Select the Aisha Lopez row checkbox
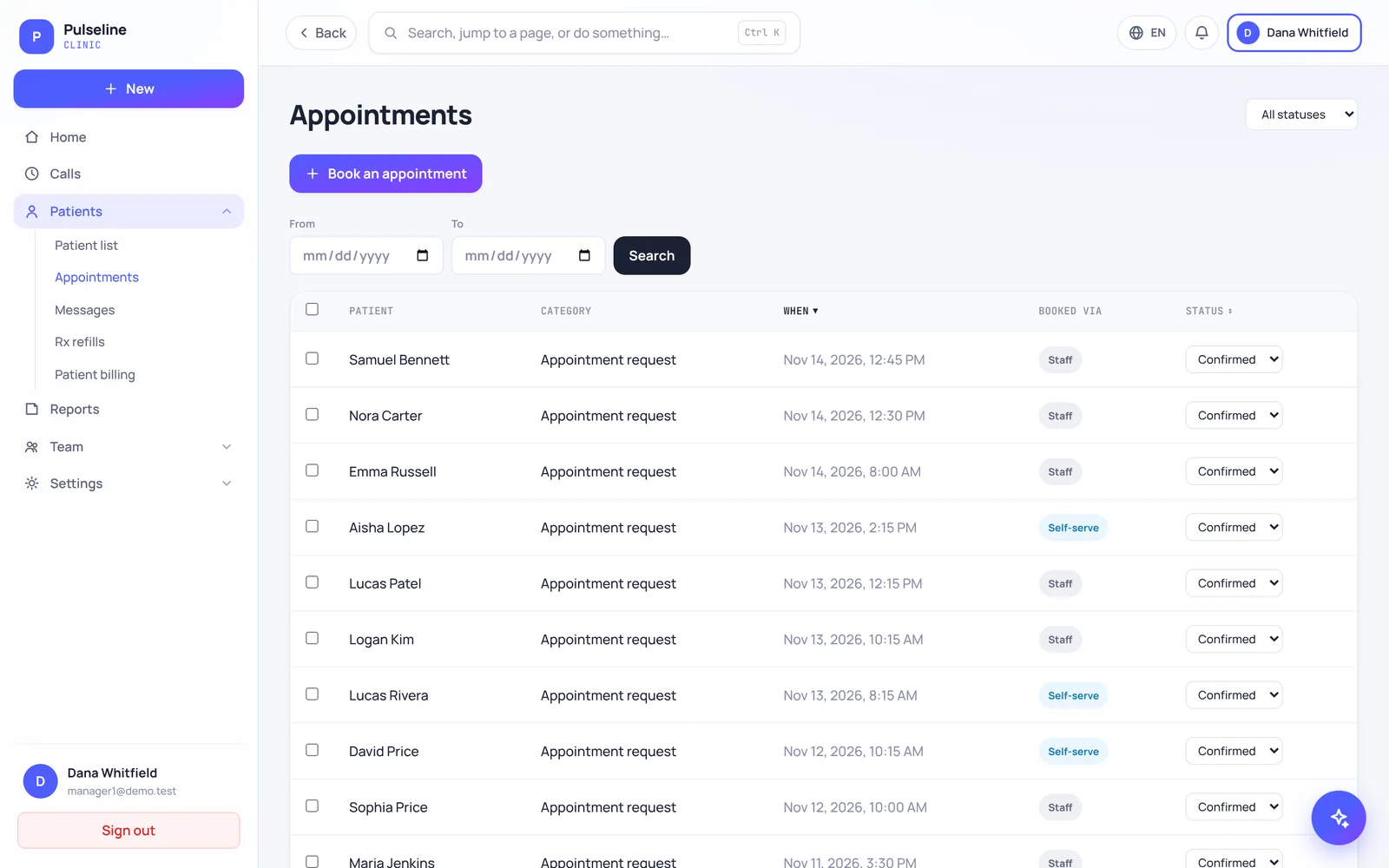The width and height of the screenshot is (1389, 868). (312, 526)
